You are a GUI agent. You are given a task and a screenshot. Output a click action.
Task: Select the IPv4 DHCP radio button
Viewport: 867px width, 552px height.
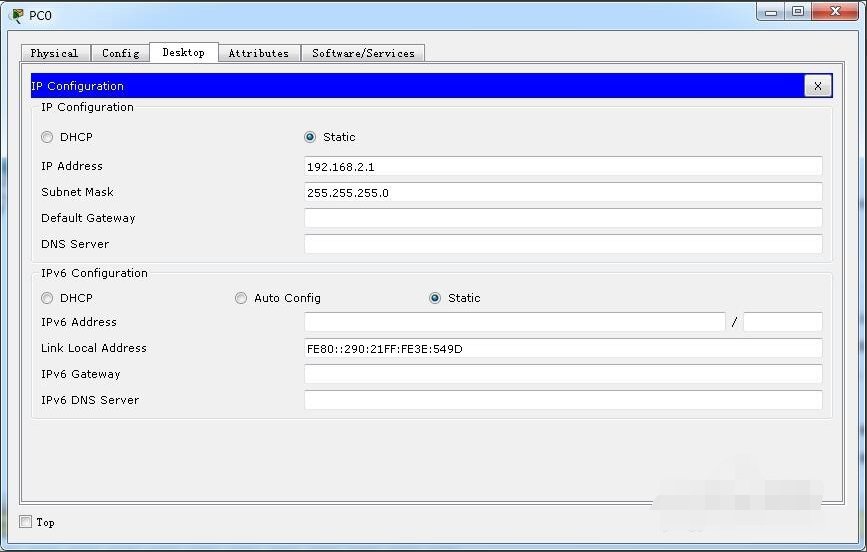47,137
